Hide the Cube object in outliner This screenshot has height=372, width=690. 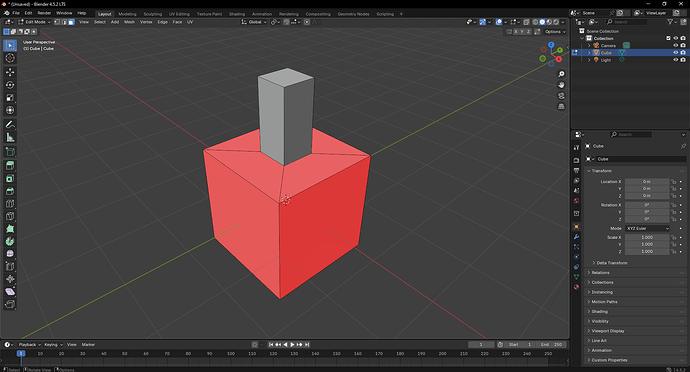click(x=675, y=52)
